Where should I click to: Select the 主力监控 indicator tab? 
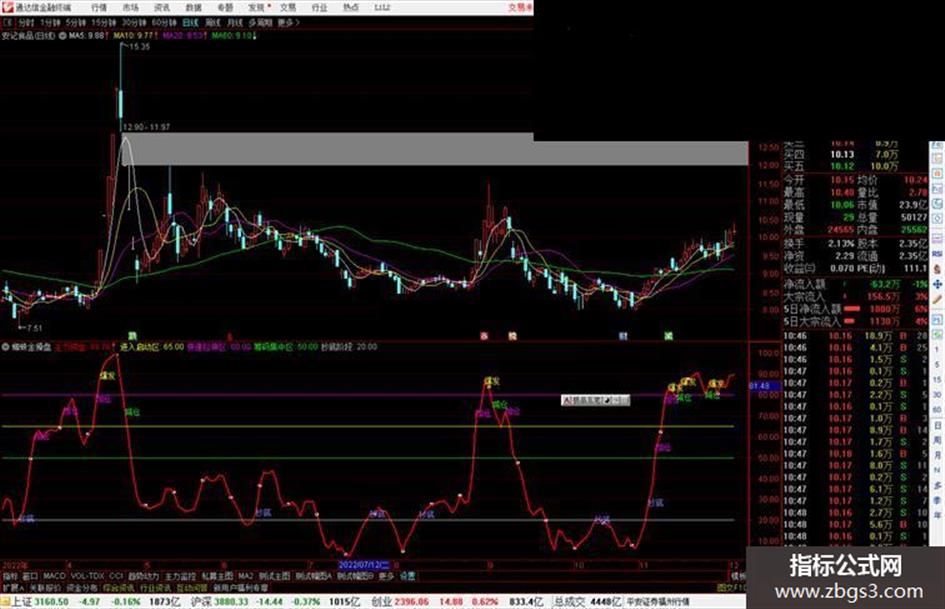point(180,576)
